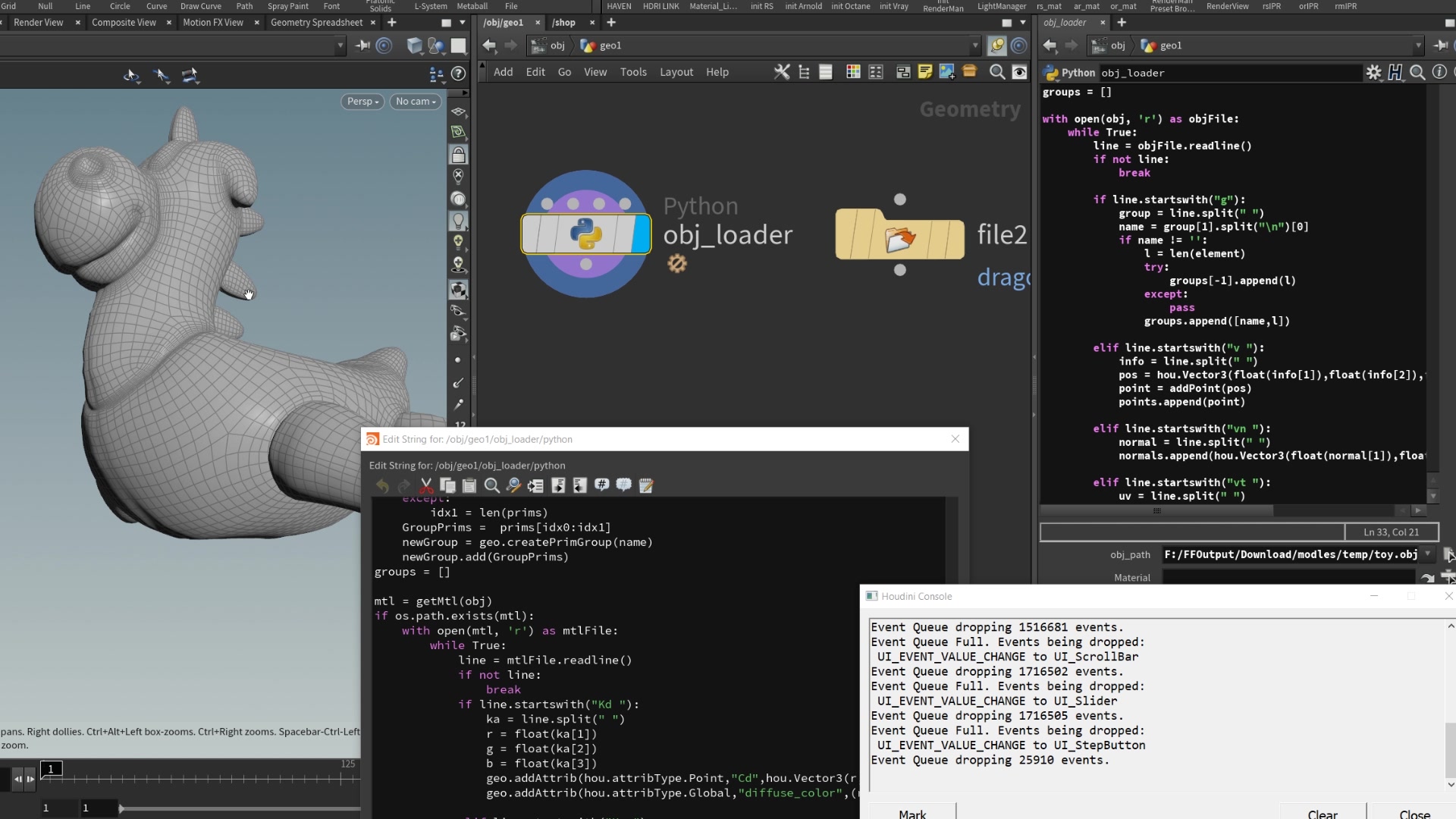
Task: Click the range slider handle below the timeline
Action: pyautogui.click(x=121, y=808)
